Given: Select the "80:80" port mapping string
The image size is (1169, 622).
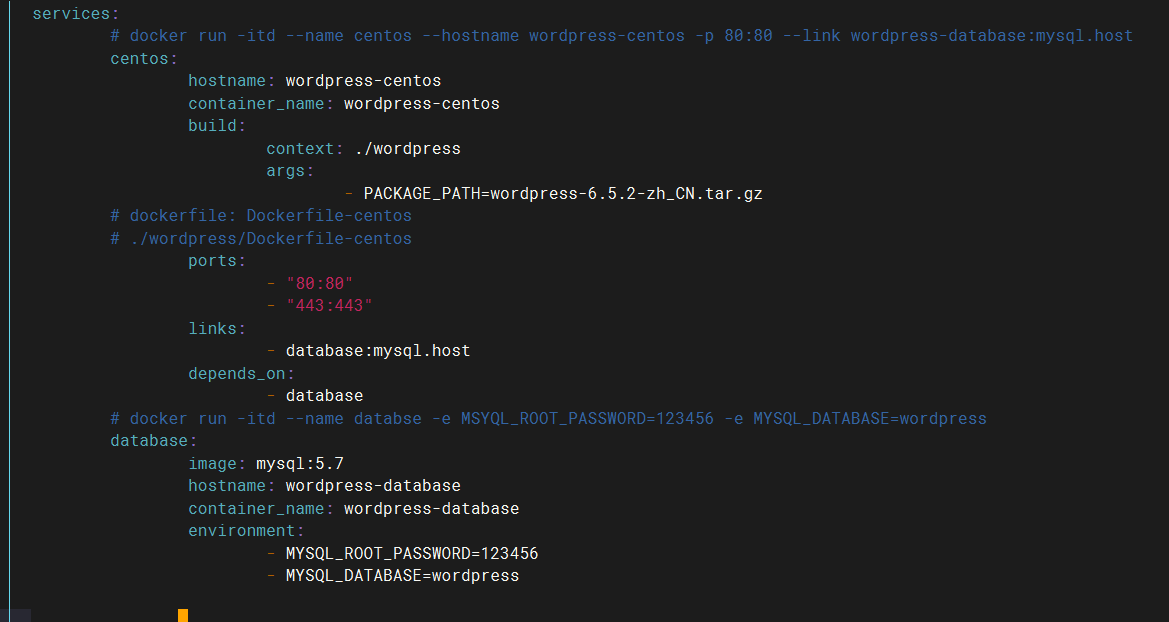Looking at the screenshot, I should coord(320,283).
